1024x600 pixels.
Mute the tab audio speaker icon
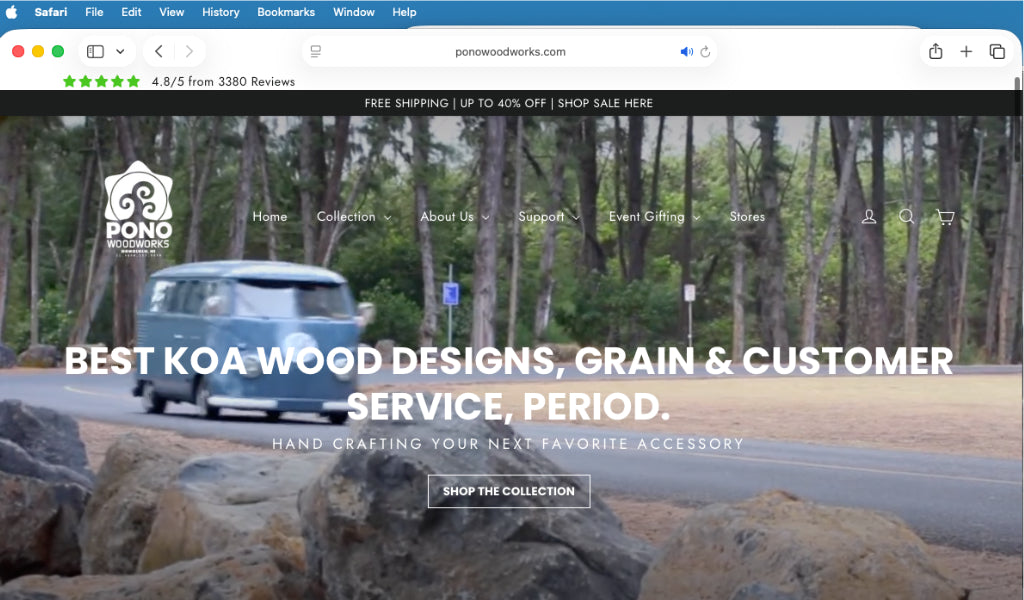point(686,52)
